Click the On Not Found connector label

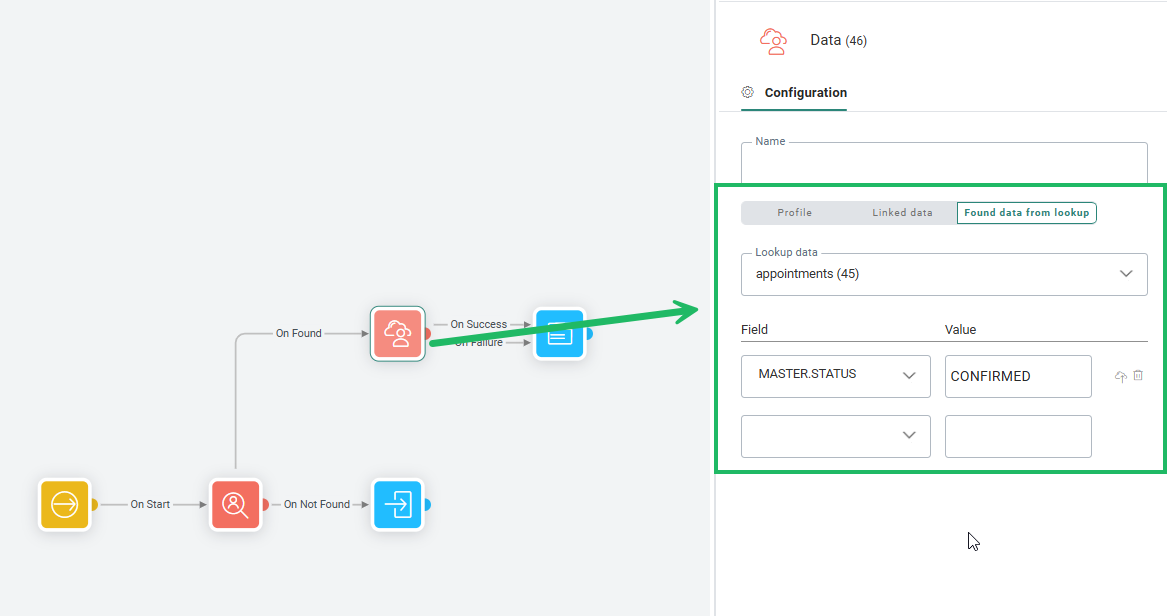[x=317, y=504]
